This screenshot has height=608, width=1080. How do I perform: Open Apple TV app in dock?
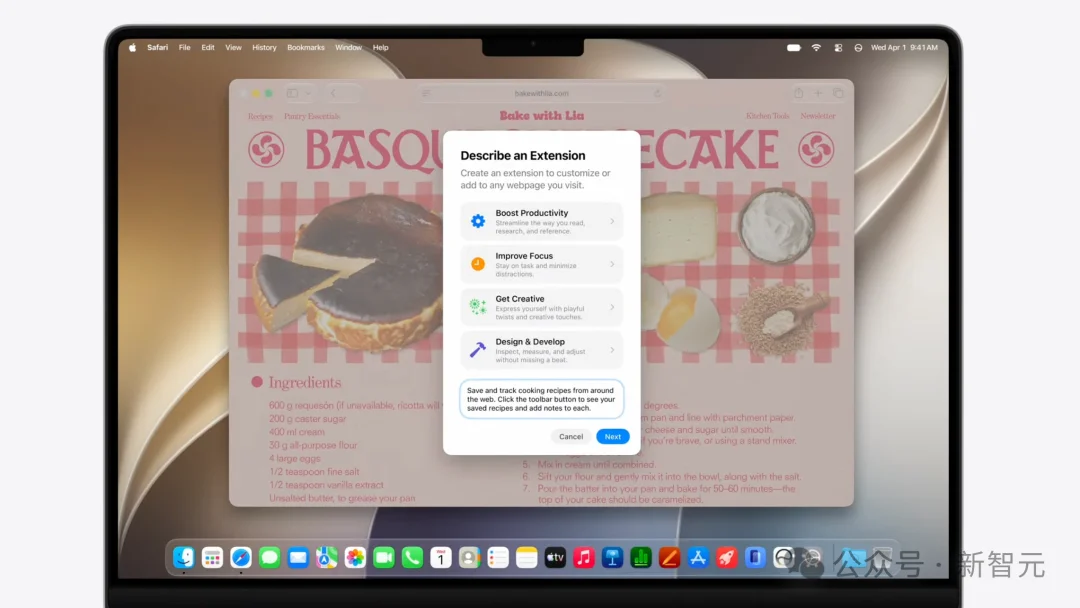point(555,557)
